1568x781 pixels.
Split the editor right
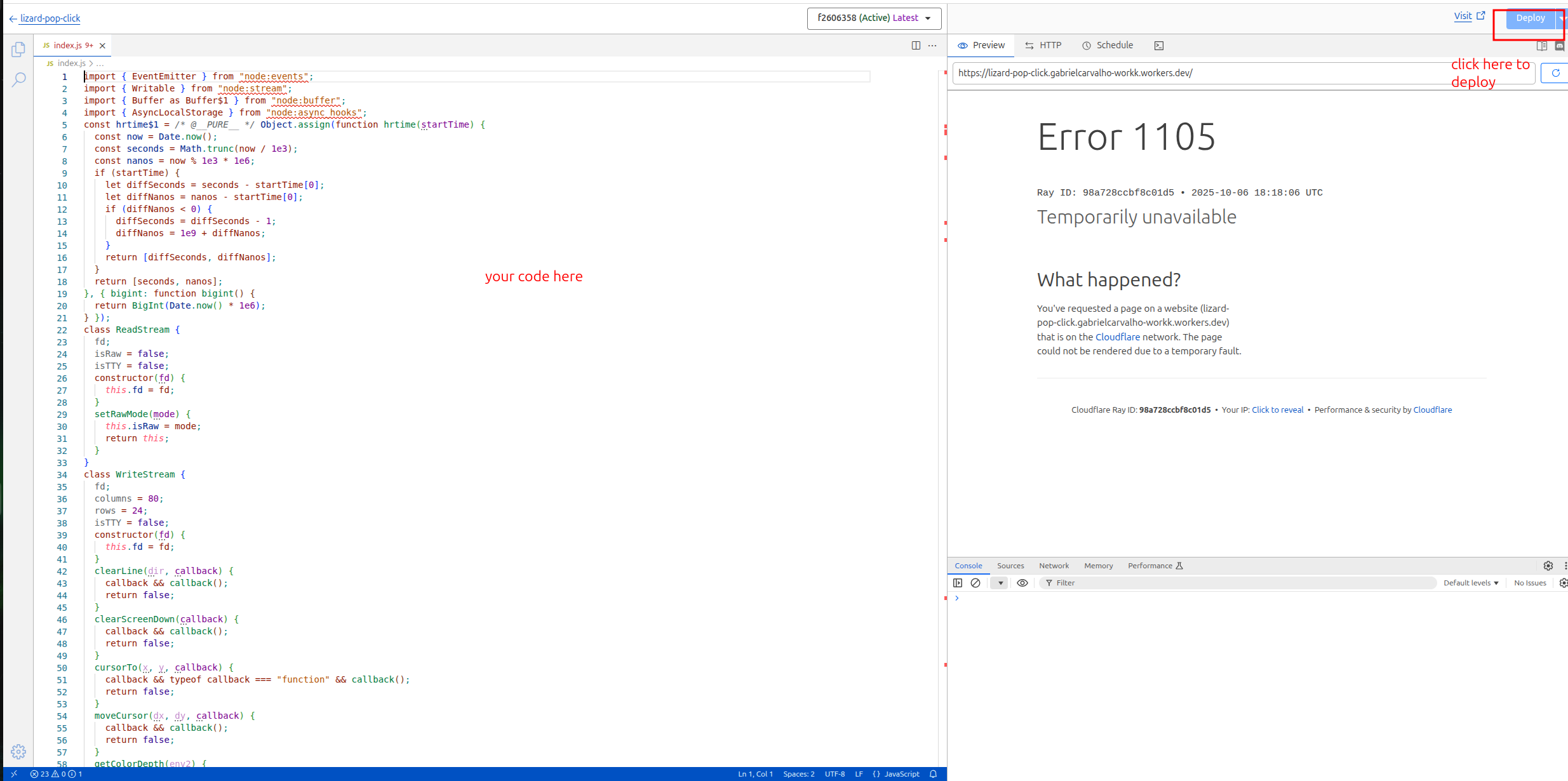pyautogui.click(x=915, y=45)
